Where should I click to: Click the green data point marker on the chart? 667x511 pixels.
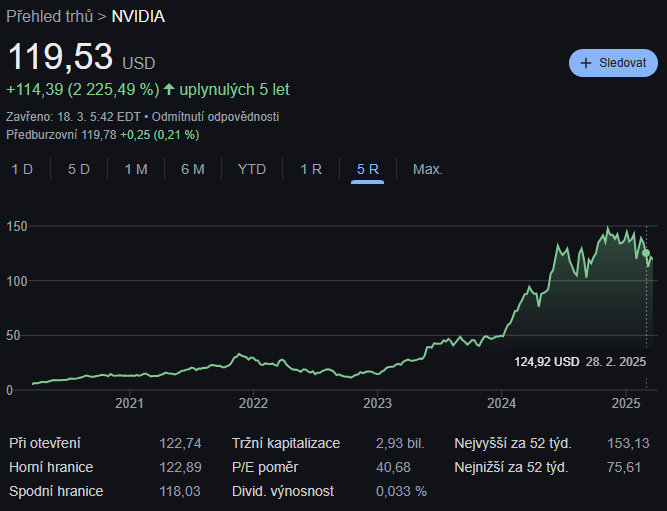pyautogui.click(x=646, y=254)
